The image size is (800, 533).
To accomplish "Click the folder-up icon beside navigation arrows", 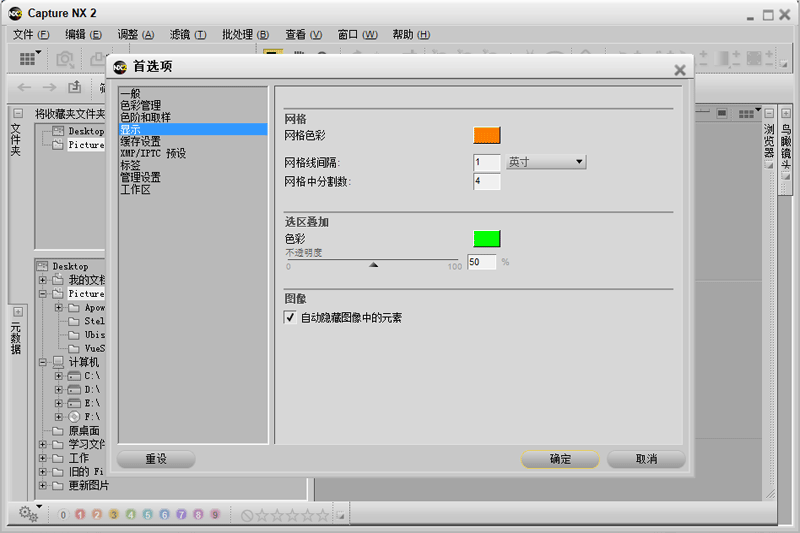I will point(75,87).
